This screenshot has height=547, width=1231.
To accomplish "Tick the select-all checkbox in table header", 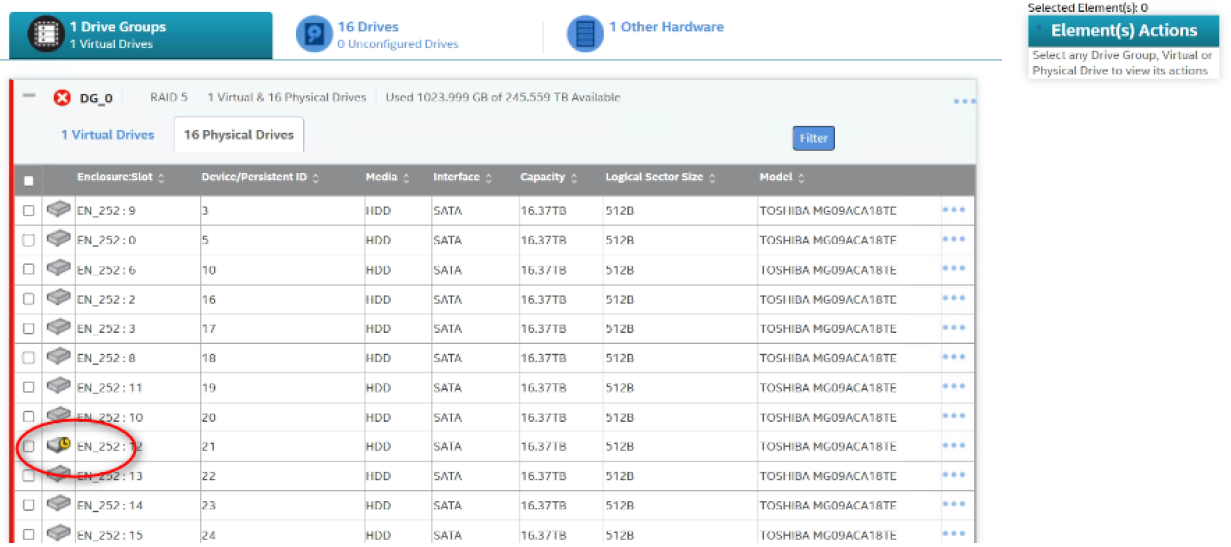I will click(x=29, y=181).
